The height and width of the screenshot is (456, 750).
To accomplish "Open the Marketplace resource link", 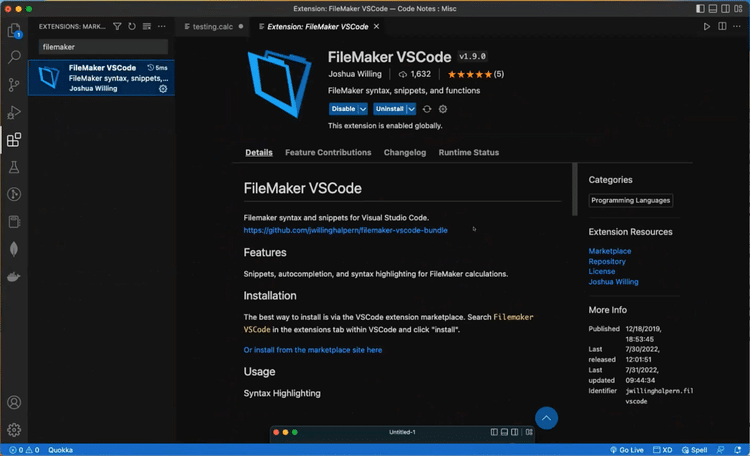I will click(x=610, y=251).
